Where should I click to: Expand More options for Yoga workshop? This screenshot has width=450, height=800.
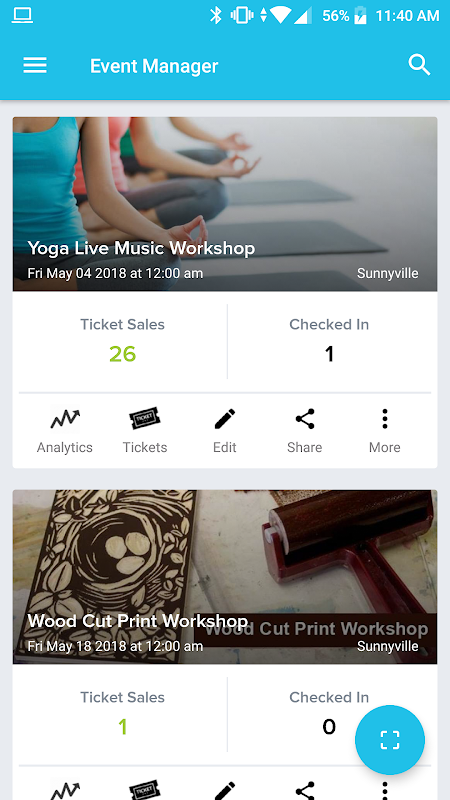pyautogui.click(x=385, y=431)
